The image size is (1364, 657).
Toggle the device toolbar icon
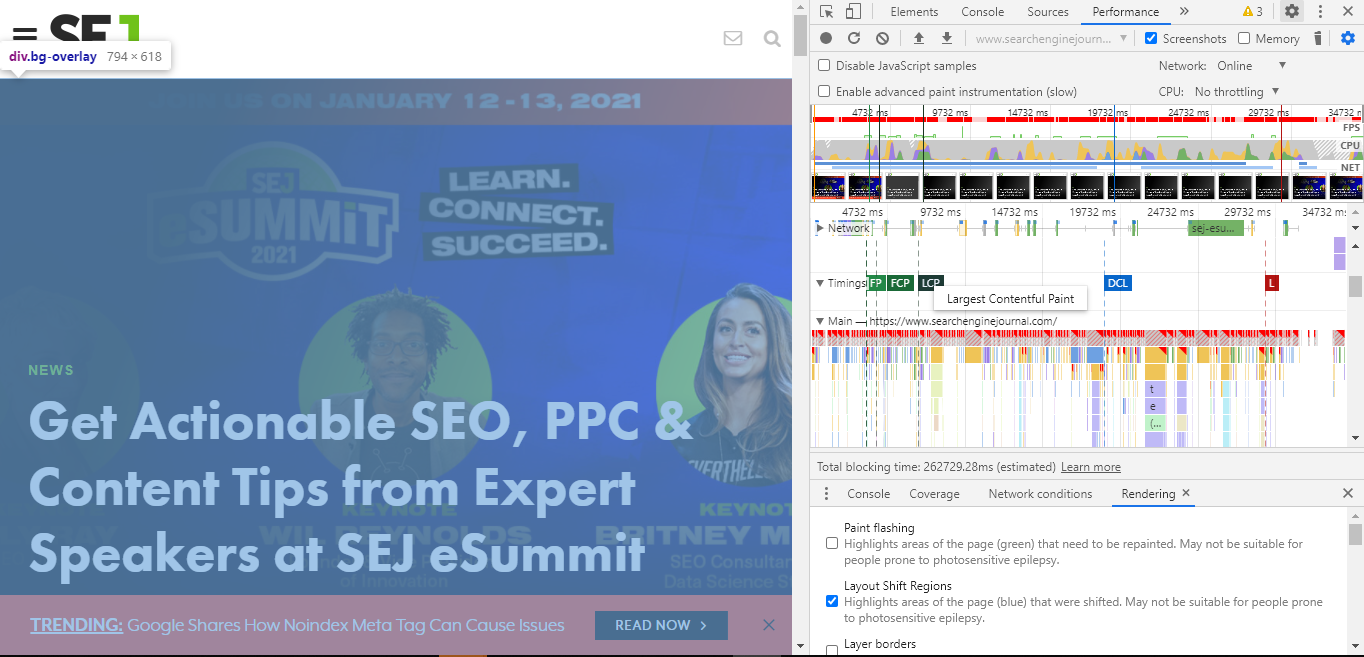[853, 12]
